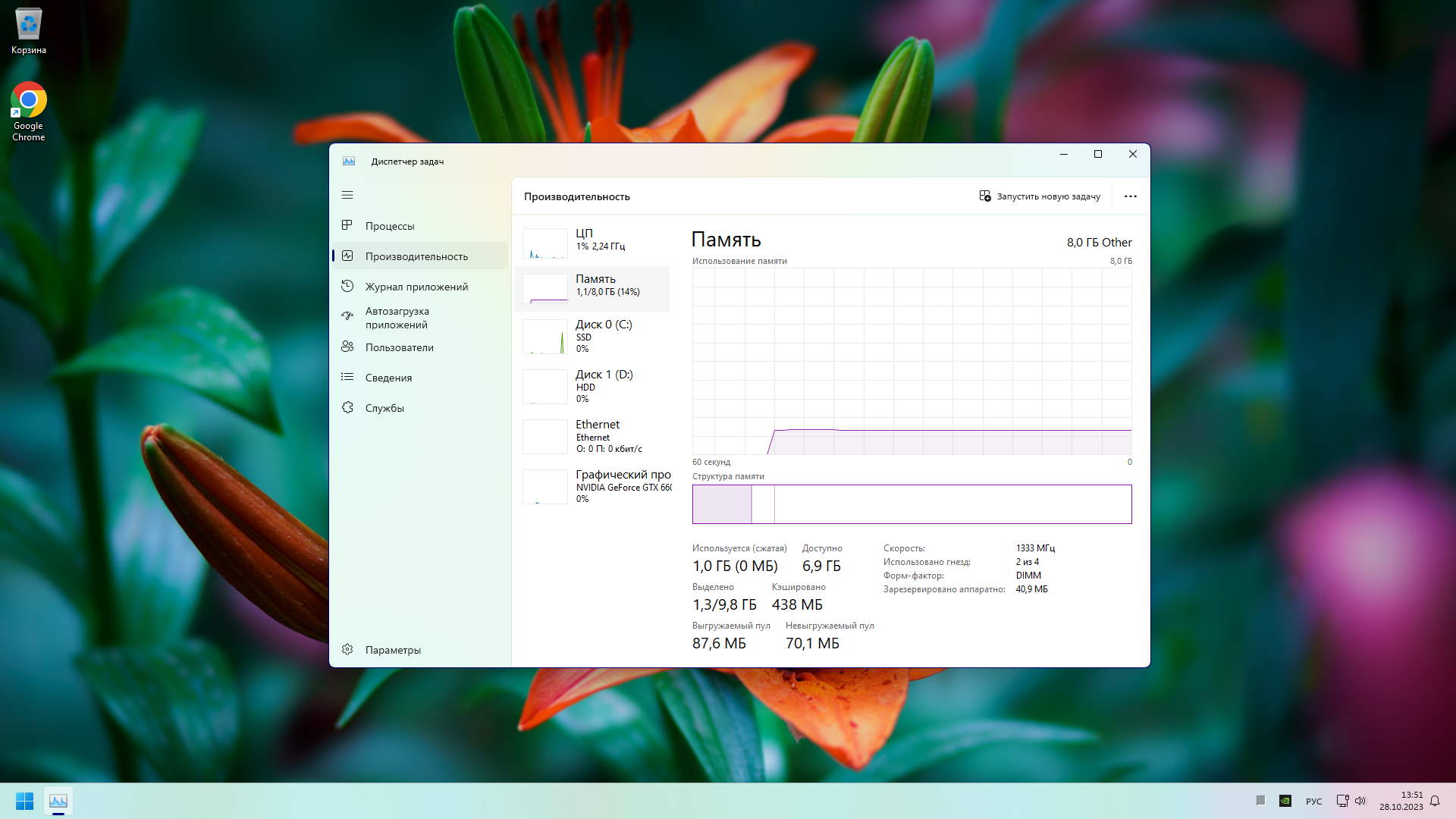
Task: Select the App history clock icon
Action: point(347,286)
